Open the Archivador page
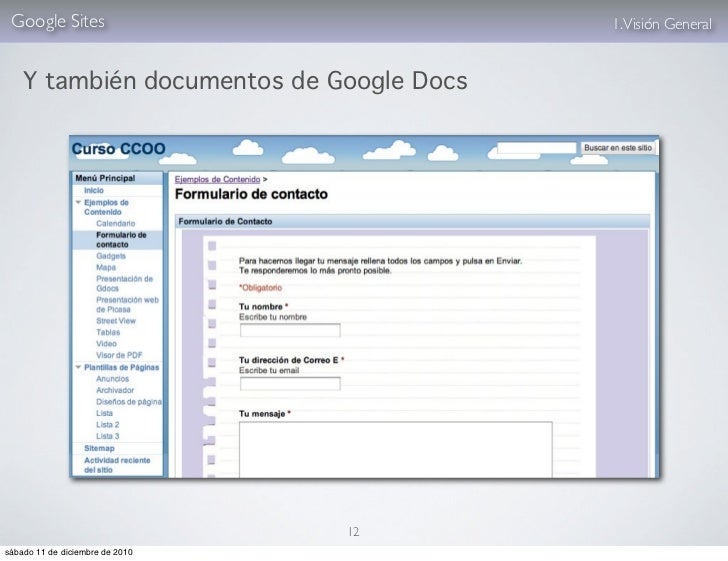 point(115,391)
